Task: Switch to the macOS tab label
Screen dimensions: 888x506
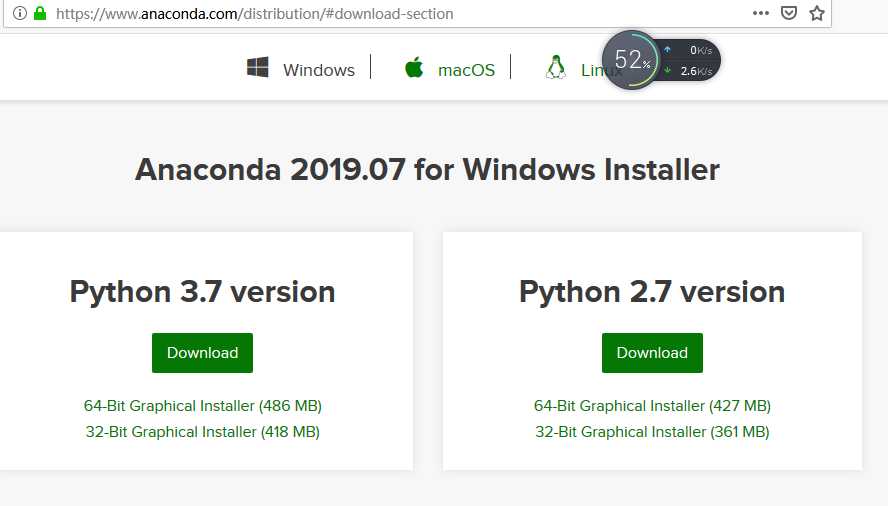Action: click(x=466, y=70)
